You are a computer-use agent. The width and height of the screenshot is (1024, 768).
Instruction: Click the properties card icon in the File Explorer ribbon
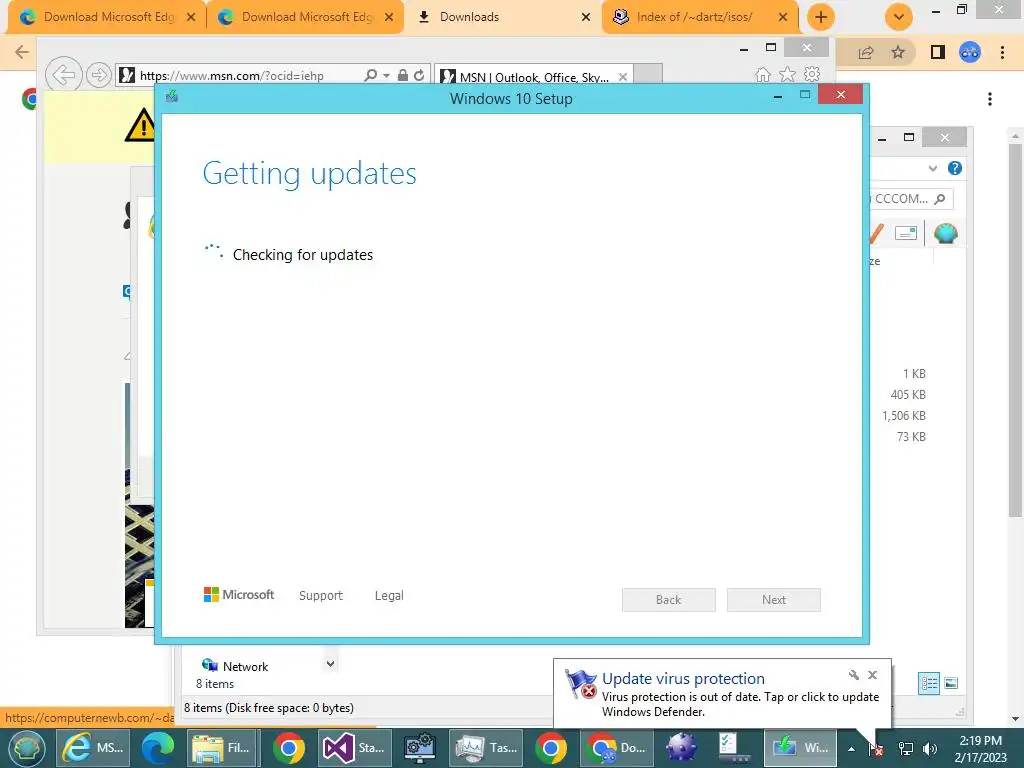[x=906, y=233]
